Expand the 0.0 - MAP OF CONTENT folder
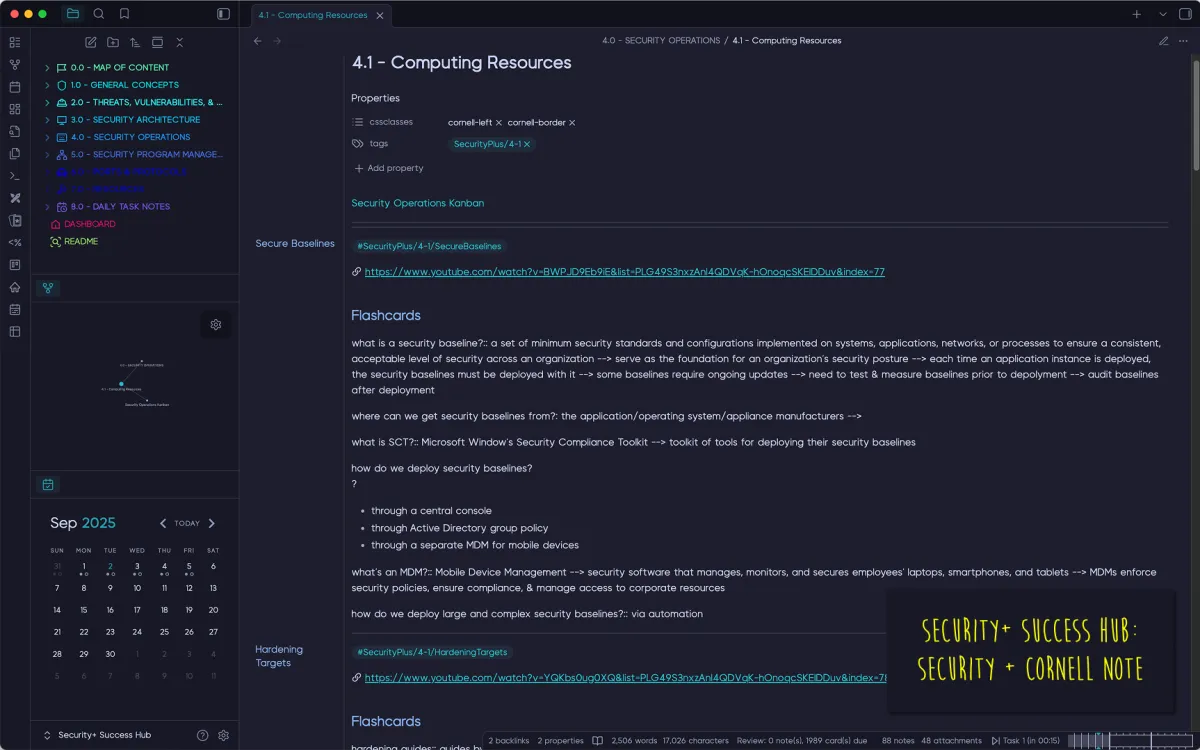 pyautogui.click(x=47, y=68)
